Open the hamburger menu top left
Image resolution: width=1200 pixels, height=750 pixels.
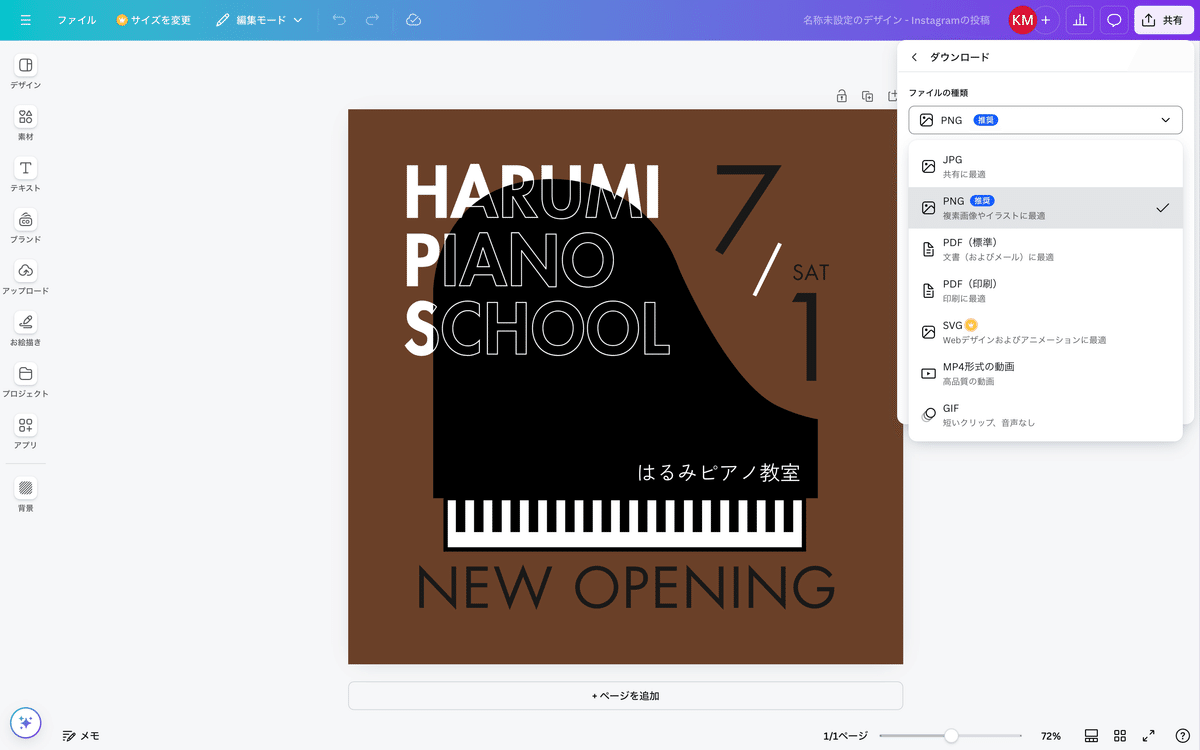(25, 19)
